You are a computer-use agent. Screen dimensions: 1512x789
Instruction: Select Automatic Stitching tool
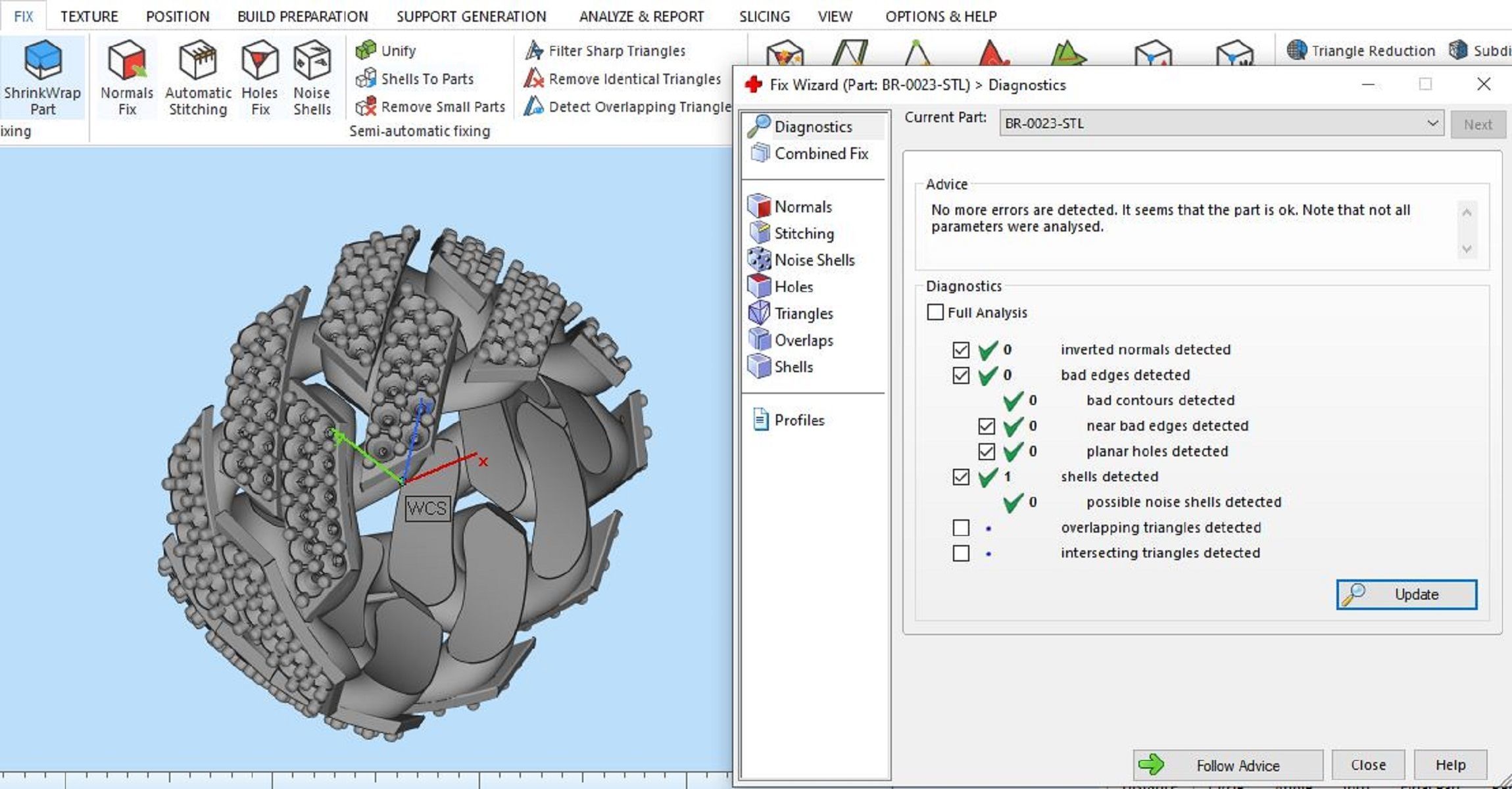click(197, 60)
